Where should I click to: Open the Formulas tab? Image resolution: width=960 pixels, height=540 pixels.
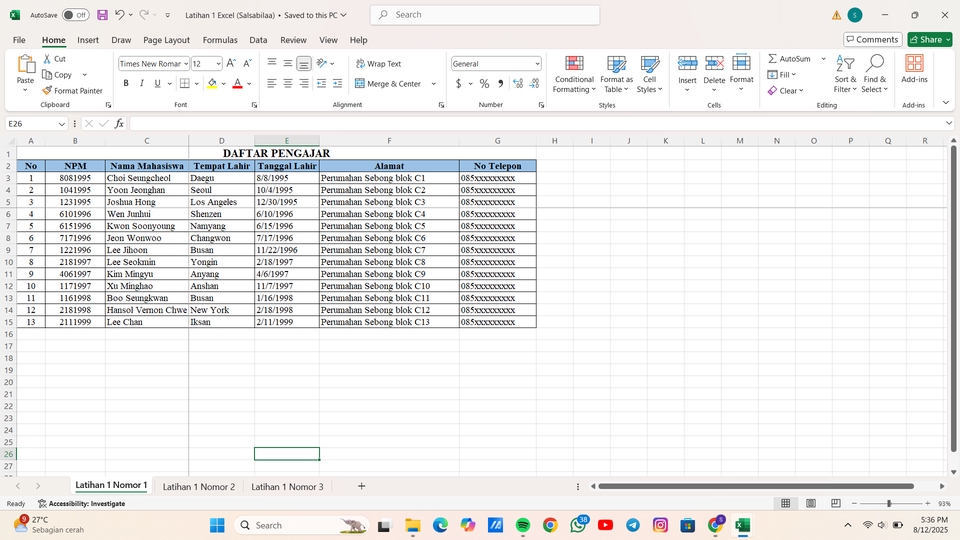coord(220,40)
